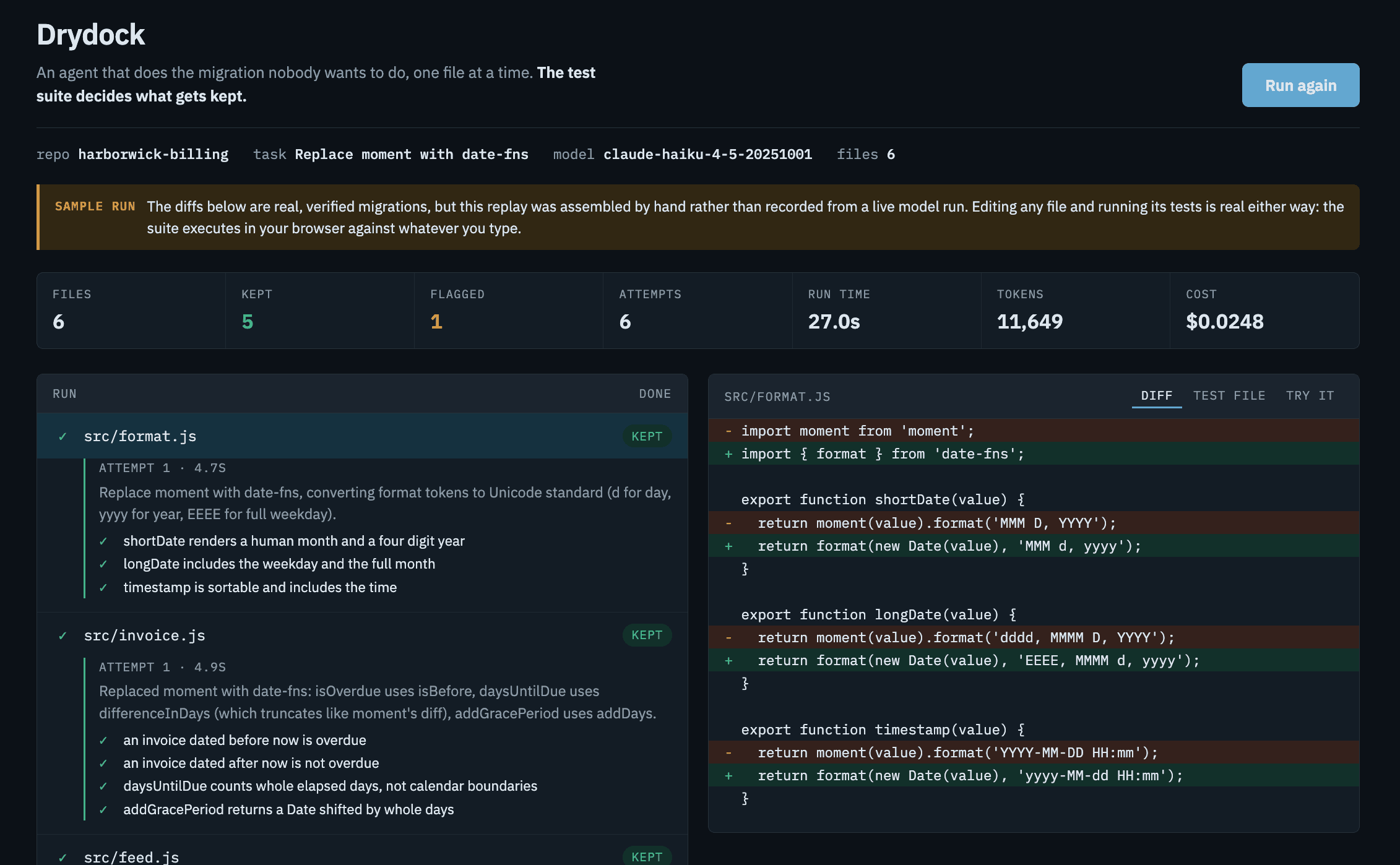Click the checkmark next to longDate test
This screenshot has width=1400, height=865.
coord(103,565)
